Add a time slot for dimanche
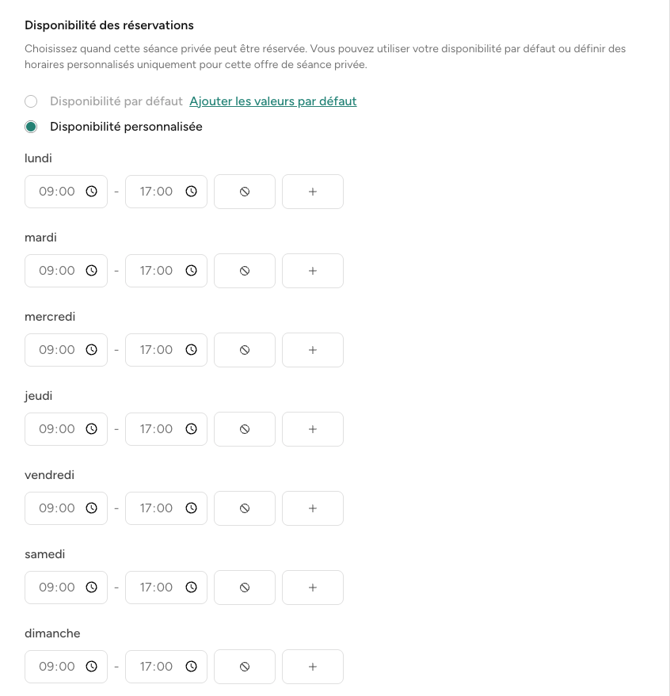The width and height of the screenshot is (670, 696). (312, 667)
